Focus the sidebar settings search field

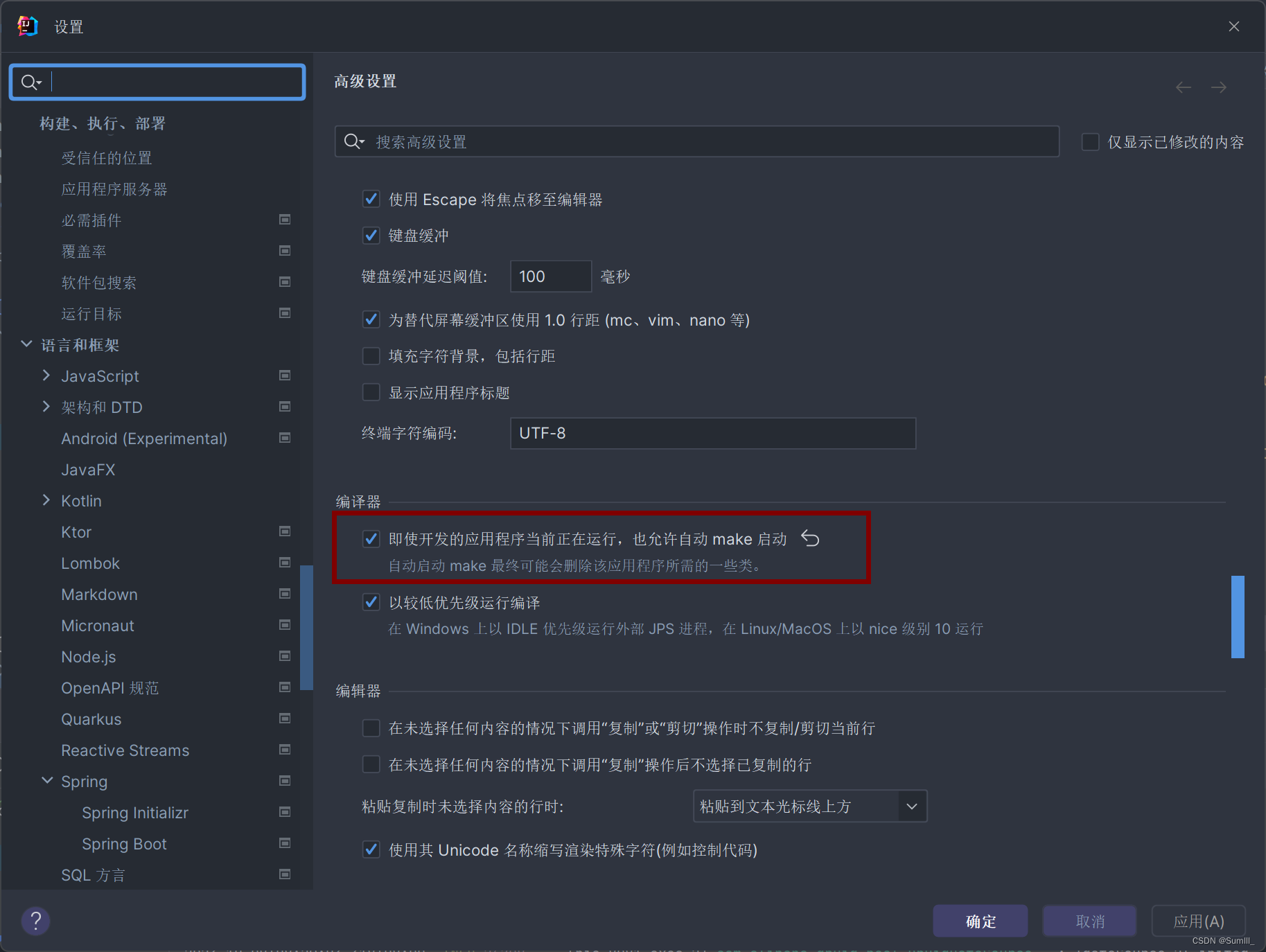click(x=157, y=82)
